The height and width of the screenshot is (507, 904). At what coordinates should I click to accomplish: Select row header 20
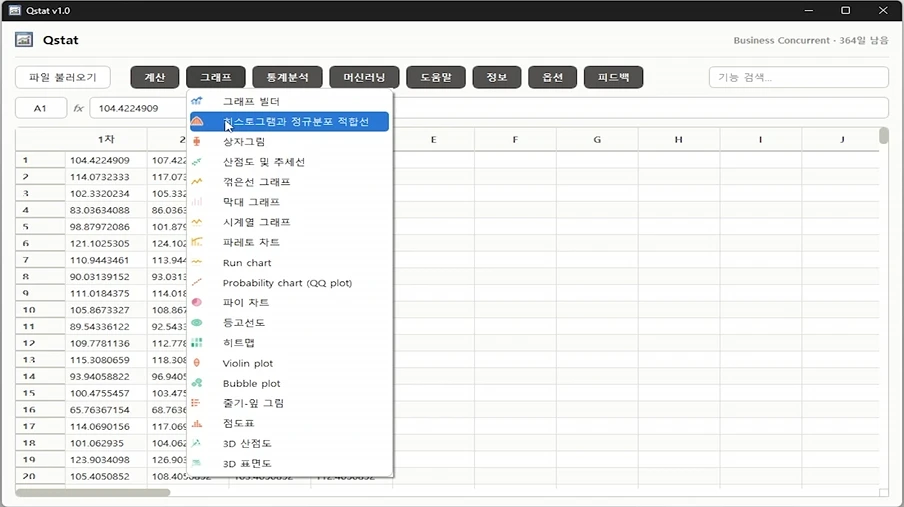click(x=40, y=476)
